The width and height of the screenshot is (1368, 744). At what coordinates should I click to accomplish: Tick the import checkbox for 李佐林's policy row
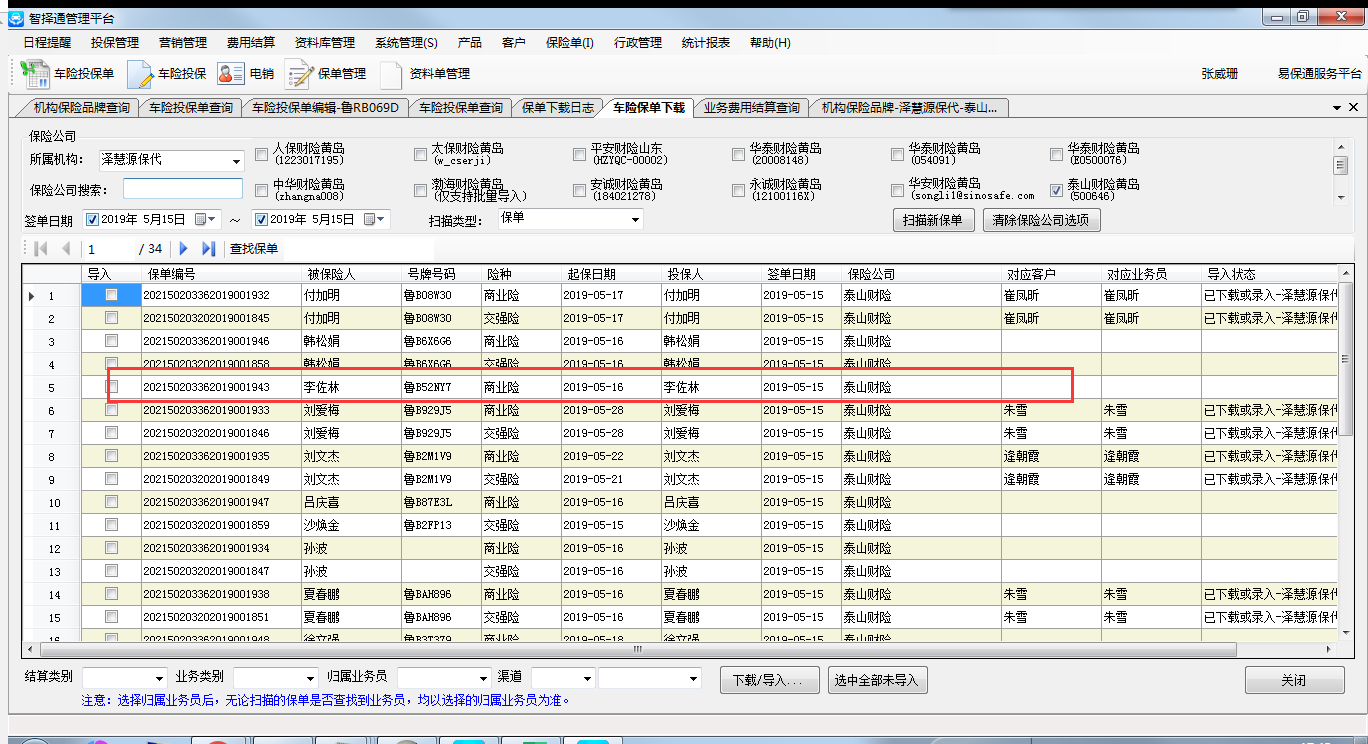tap(111, 386)
